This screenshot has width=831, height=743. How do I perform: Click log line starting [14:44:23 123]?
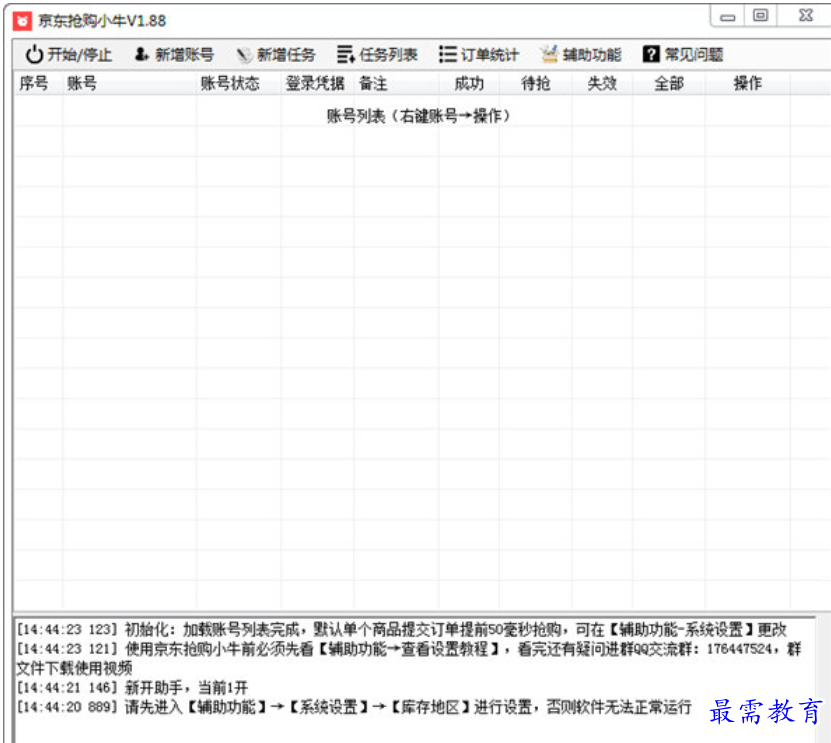click(402, 630)
